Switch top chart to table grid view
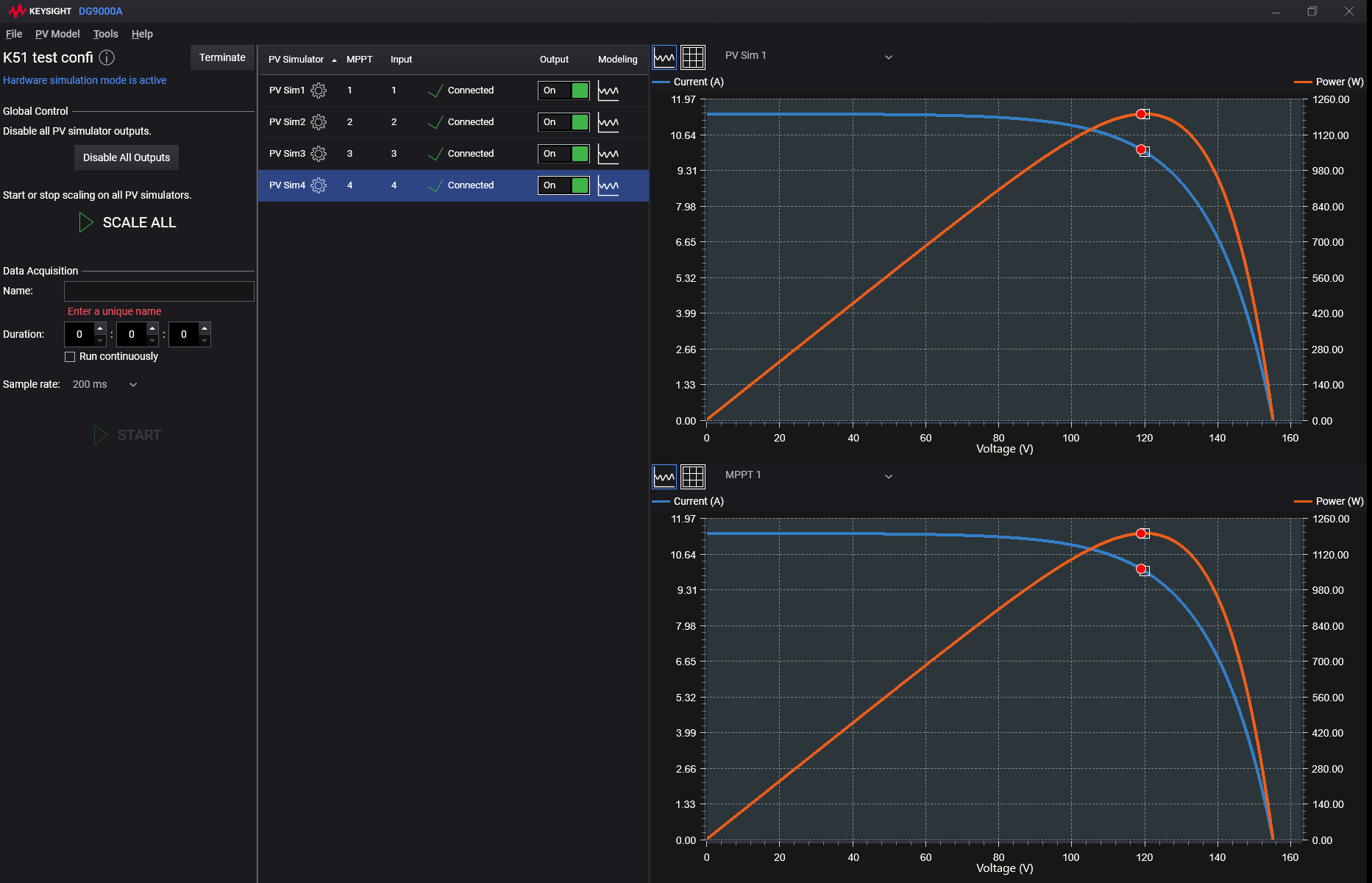1372x883 pixels. tap(692, 57)
